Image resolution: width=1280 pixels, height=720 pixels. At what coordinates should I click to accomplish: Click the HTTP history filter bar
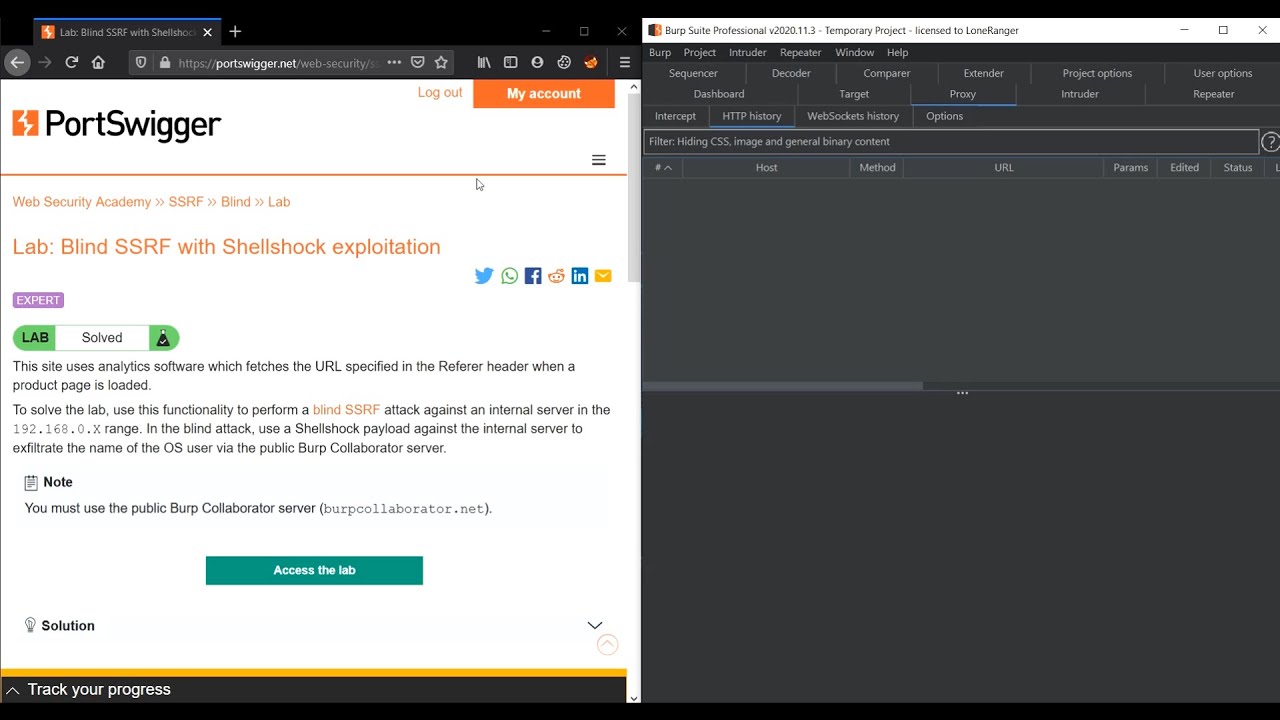pyautogui.click(x=951, y=142)
